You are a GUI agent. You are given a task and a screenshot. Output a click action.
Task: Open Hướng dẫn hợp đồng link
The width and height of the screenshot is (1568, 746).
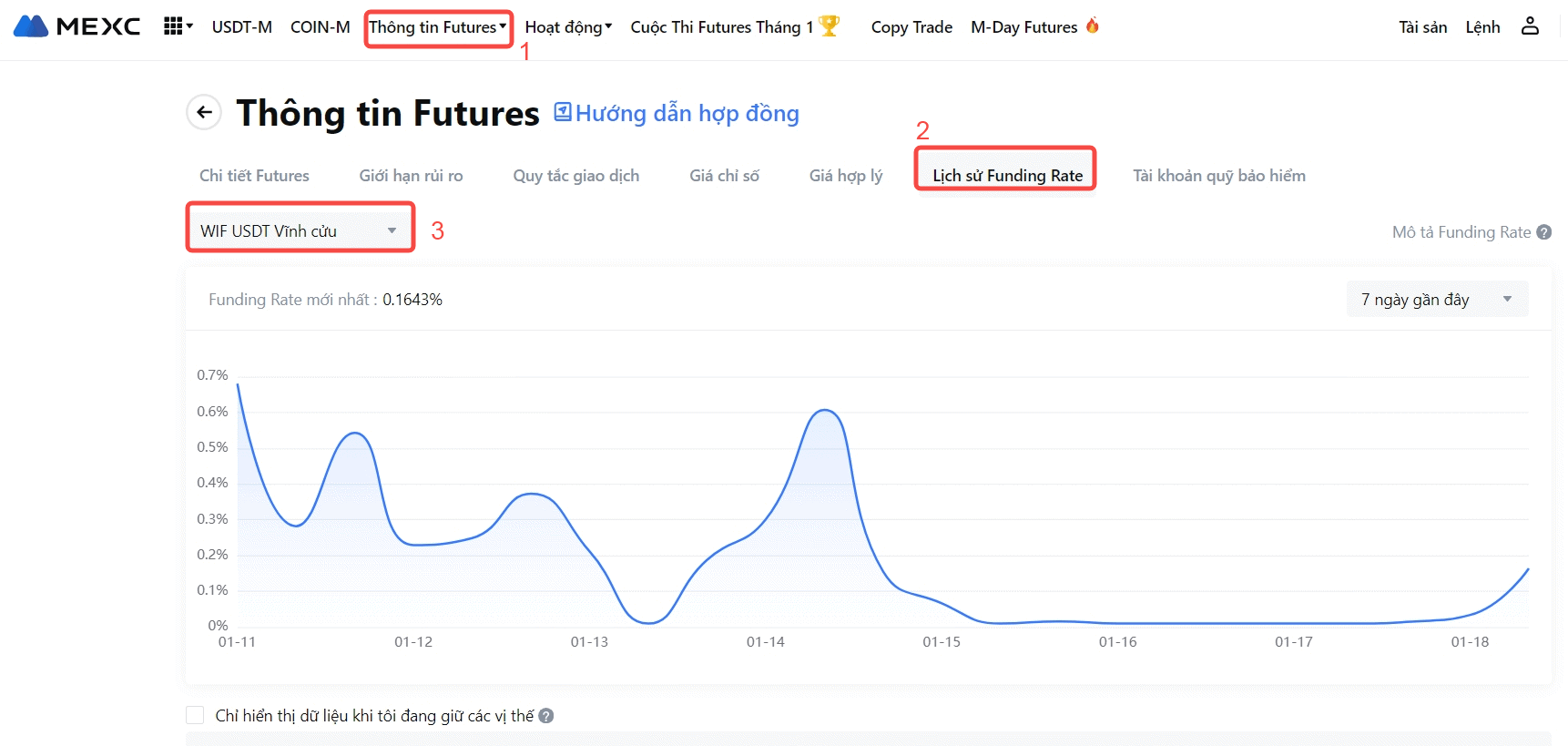pyautogui.click(x=677, y=113)
